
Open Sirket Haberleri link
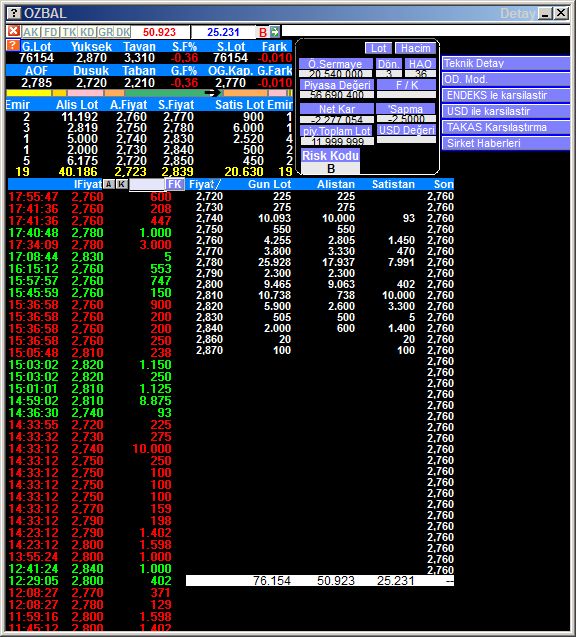(505, 143)
